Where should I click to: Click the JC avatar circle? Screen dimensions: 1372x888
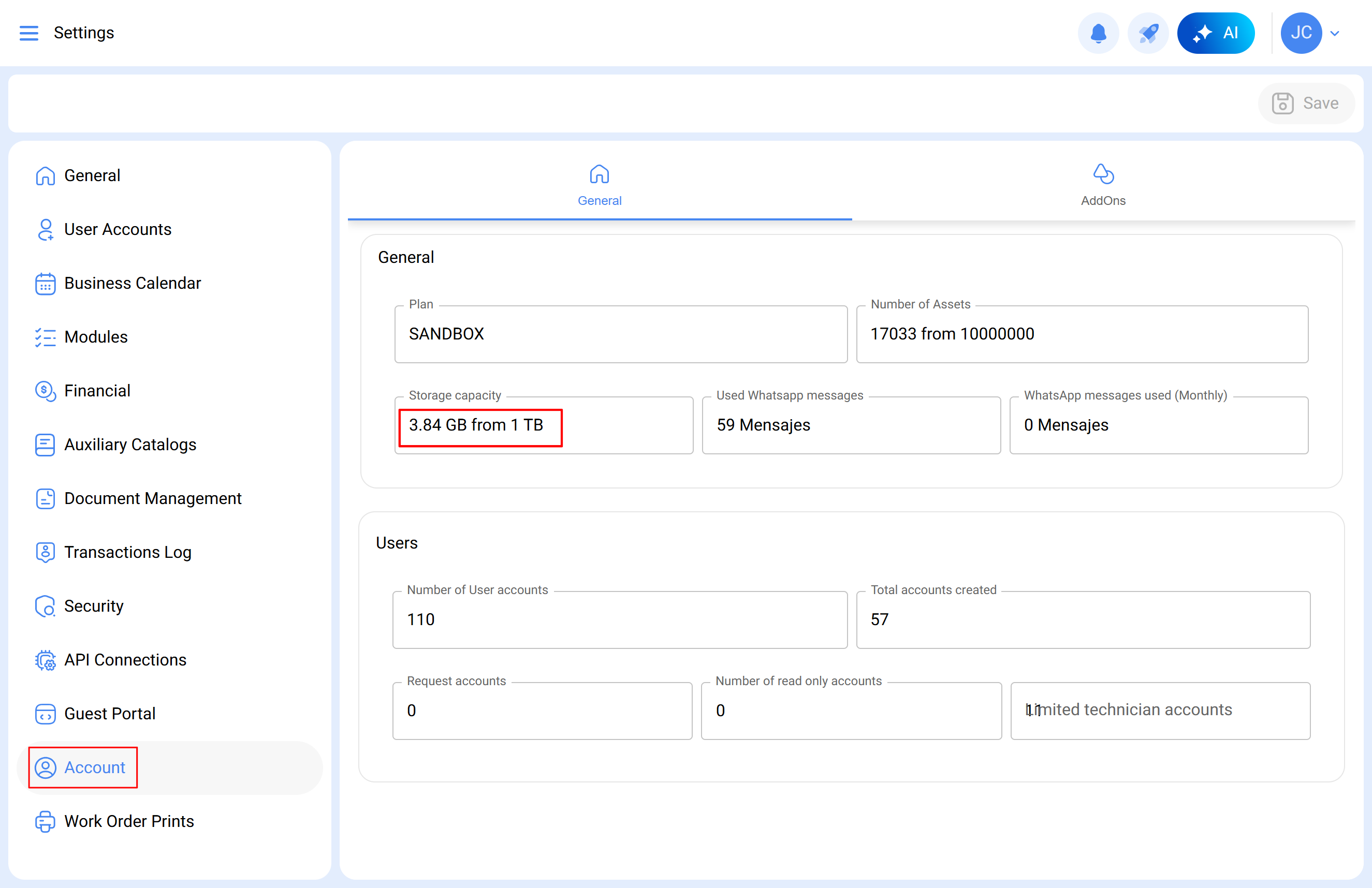pyautogui.click(x=1301, y=33)
